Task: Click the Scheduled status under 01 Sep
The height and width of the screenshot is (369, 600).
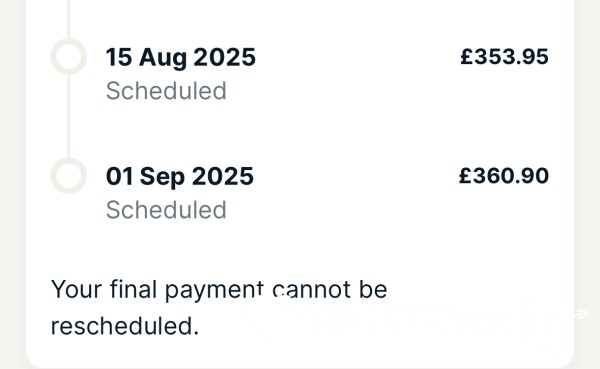Action: (166, 210)
